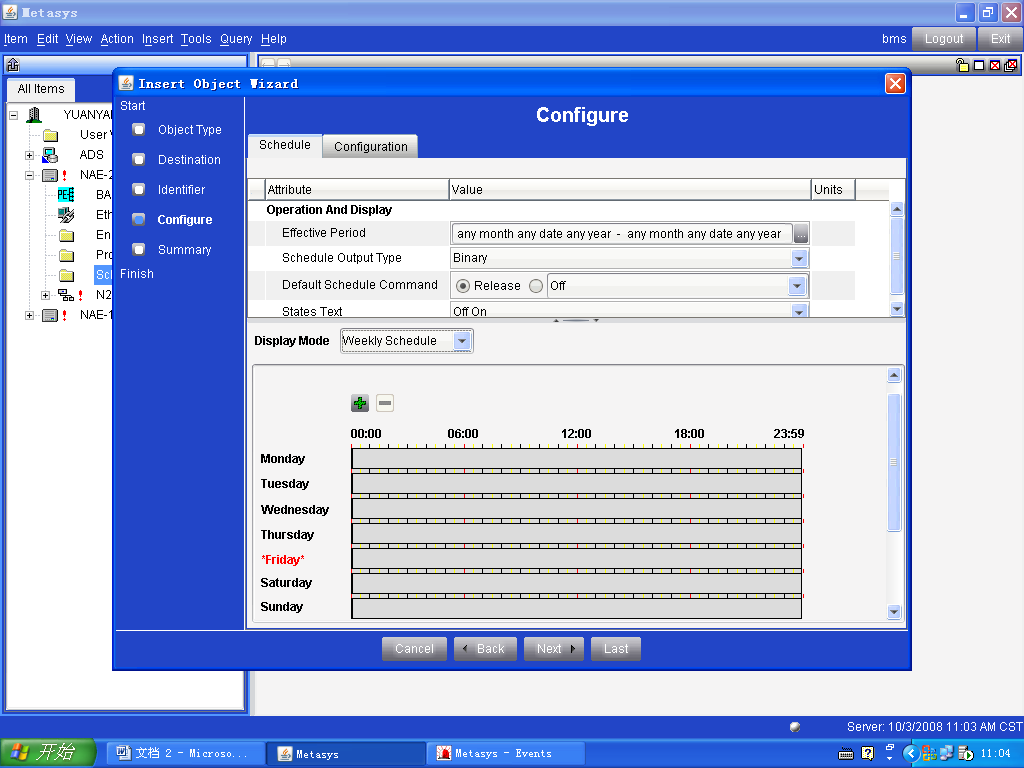Select the Release radio button
Viewport: 1024px width, 768px height.
click(463, 286)
